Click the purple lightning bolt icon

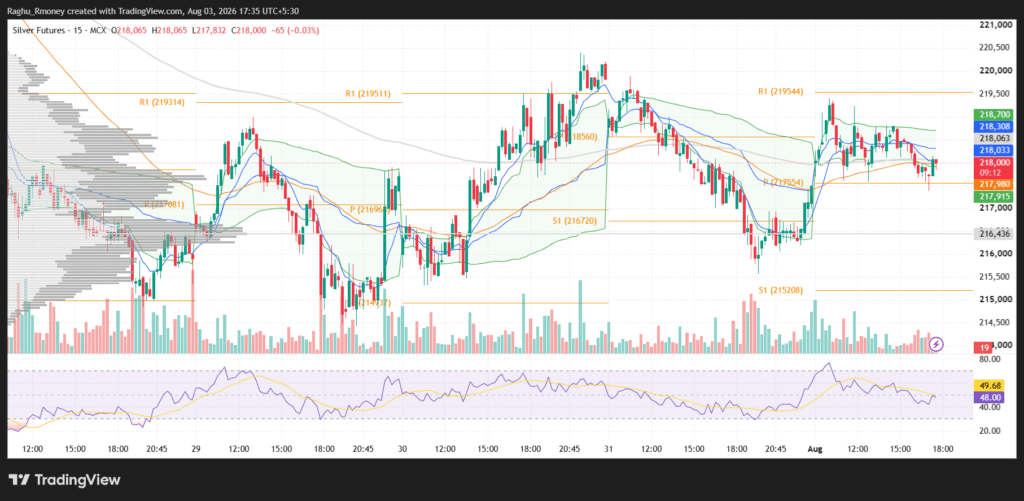click(937, 343)
